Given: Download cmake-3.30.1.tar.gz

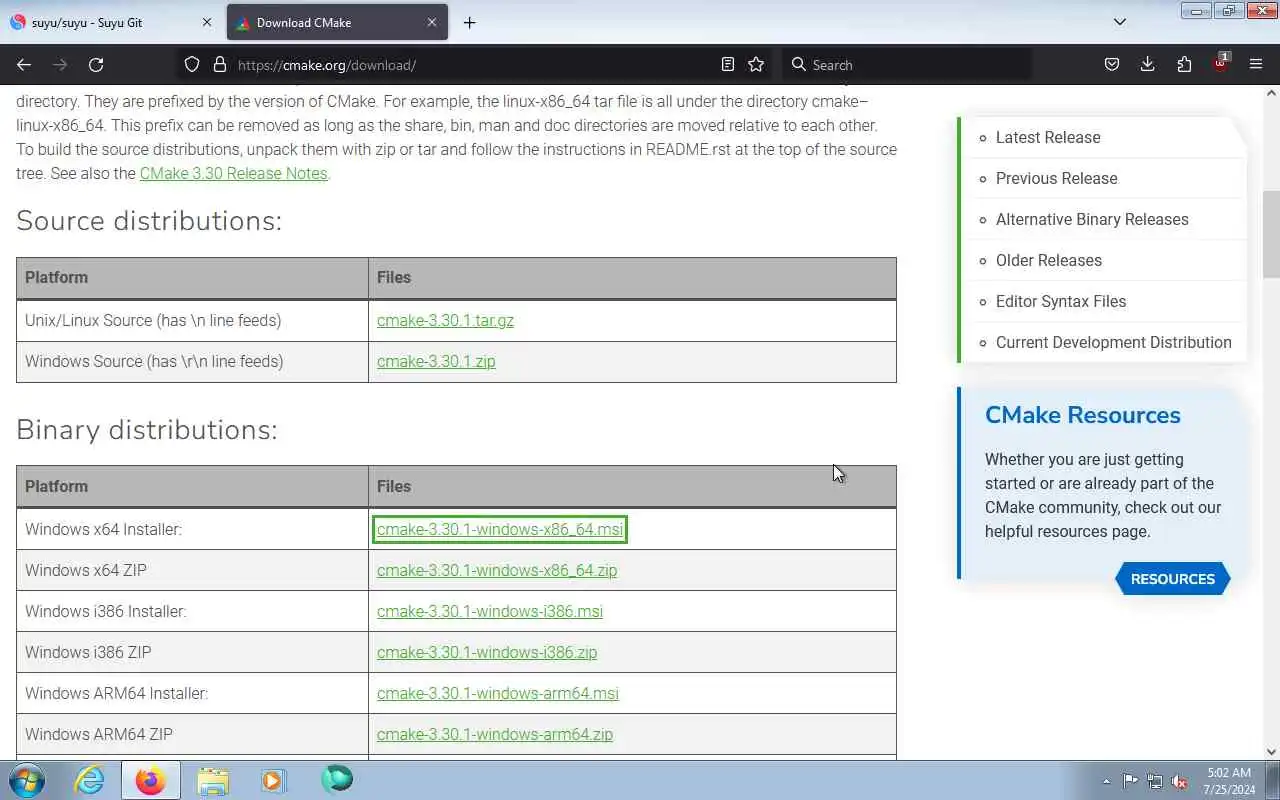Looking at the screenshot, I should (445, 320).
